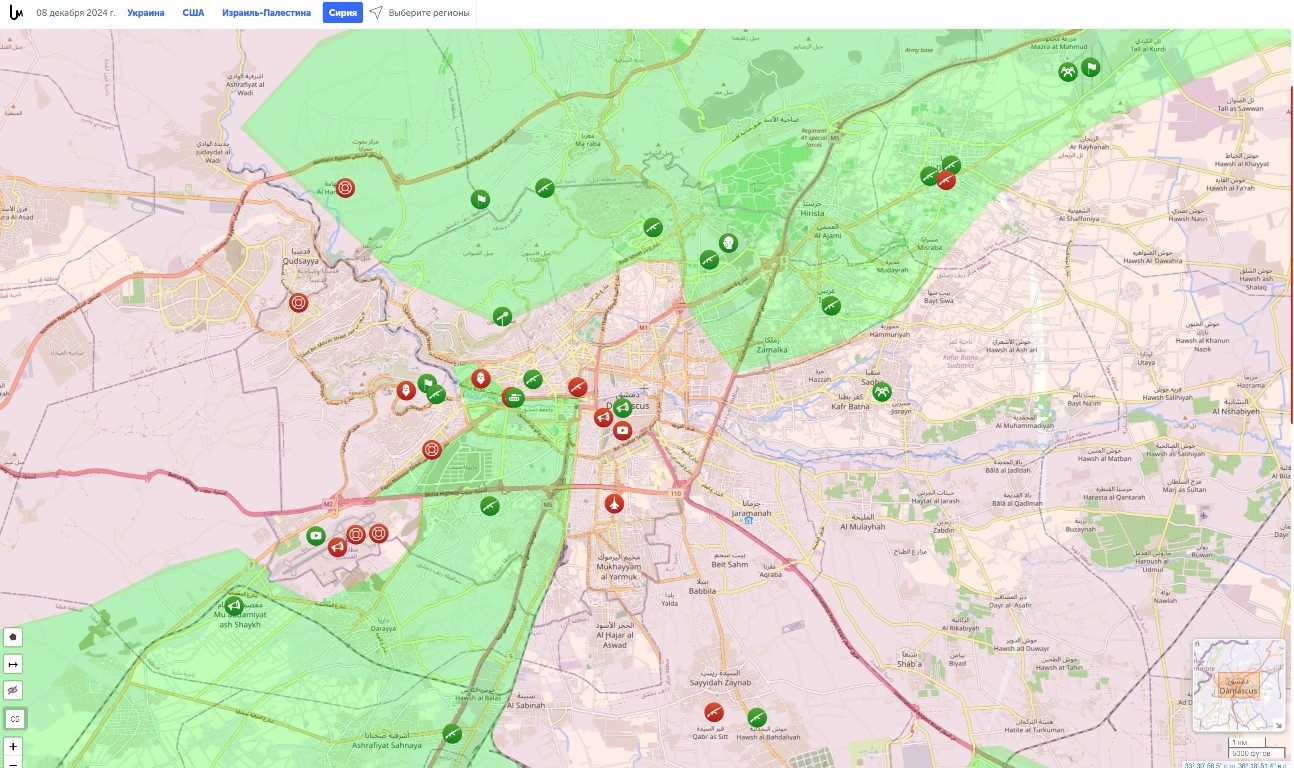Open the tank marker west of Damascus center
Image resolution: width=1294 pixels, height=768 pixels.
(513, 397)
